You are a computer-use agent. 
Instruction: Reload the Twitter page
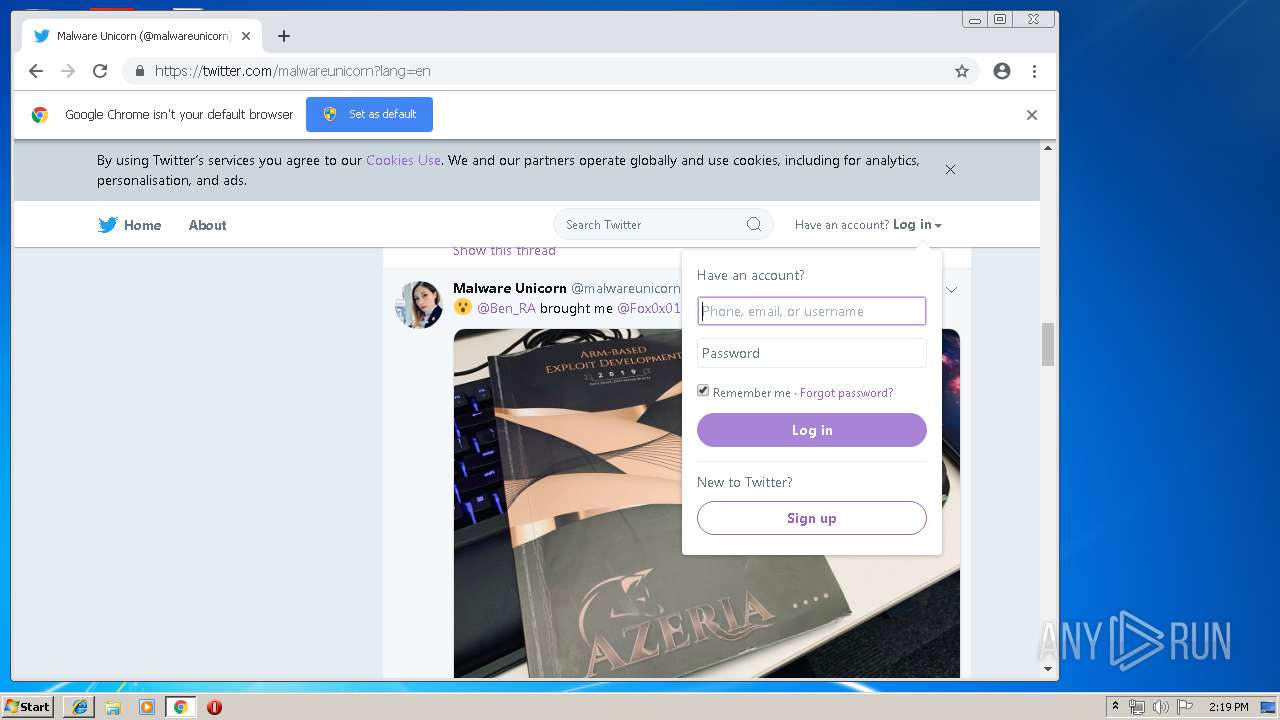coord(100,71)
